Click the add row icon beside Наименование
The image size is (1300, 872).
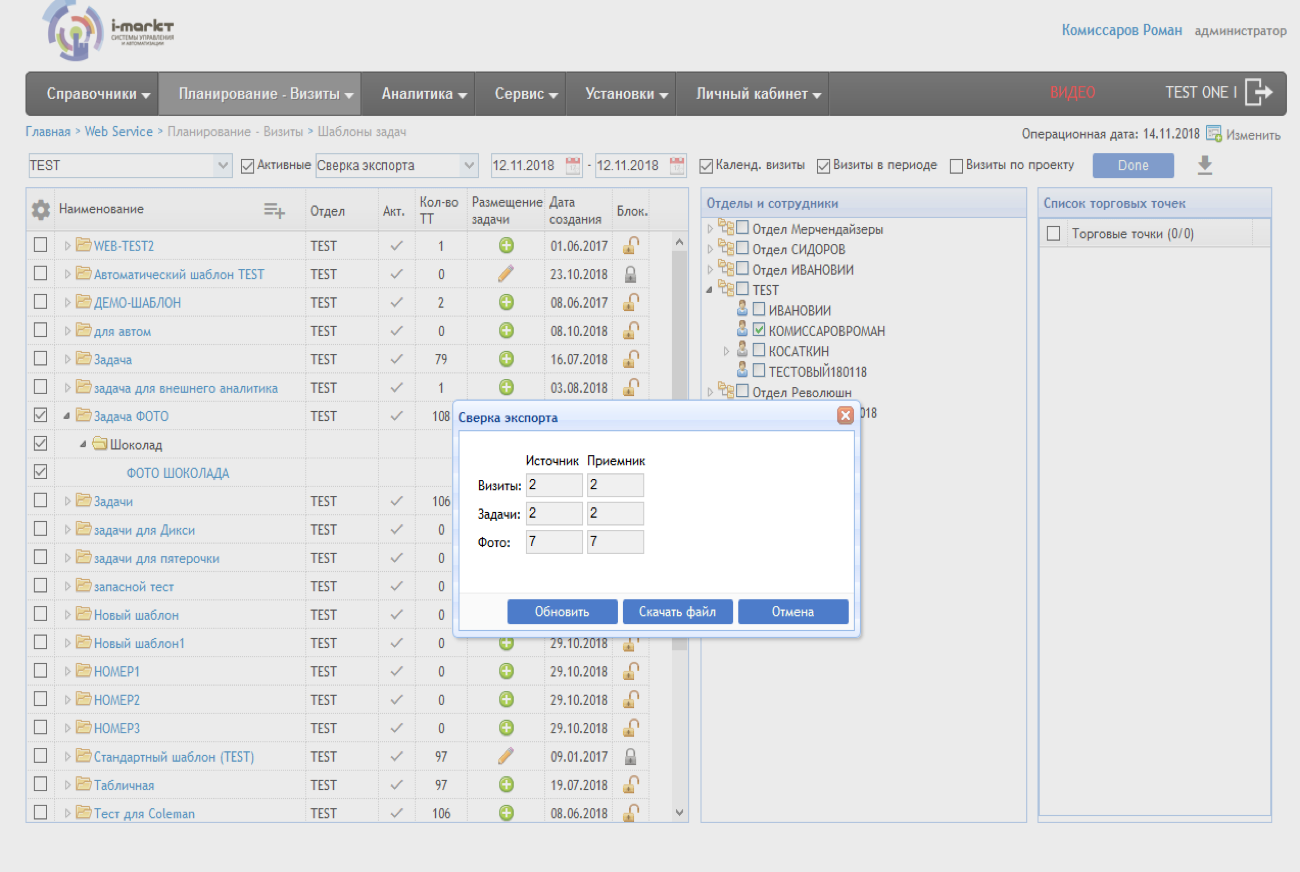(x=274, y=210)
